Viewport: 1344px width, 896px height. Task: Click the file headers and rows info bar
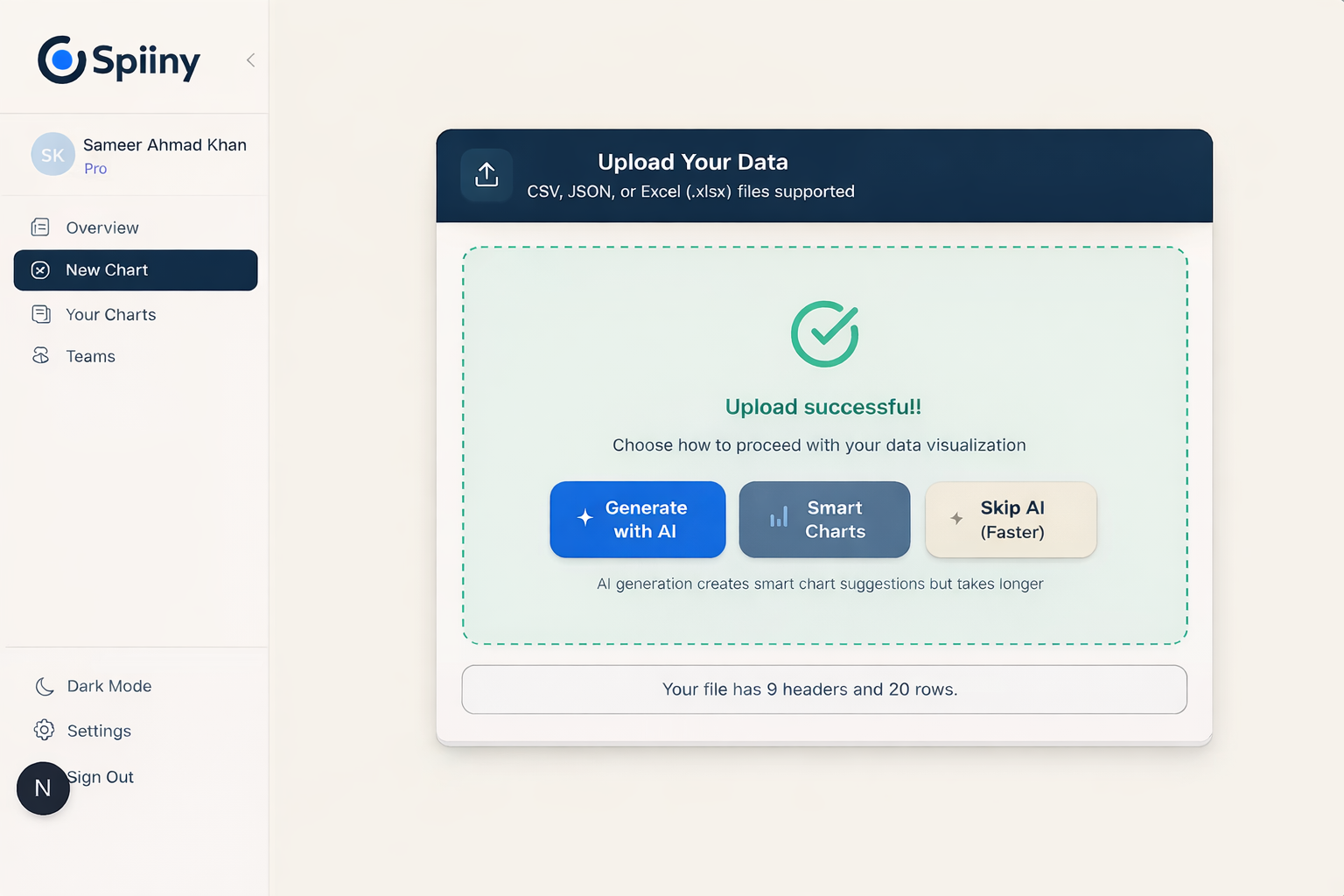click(823, 689)
